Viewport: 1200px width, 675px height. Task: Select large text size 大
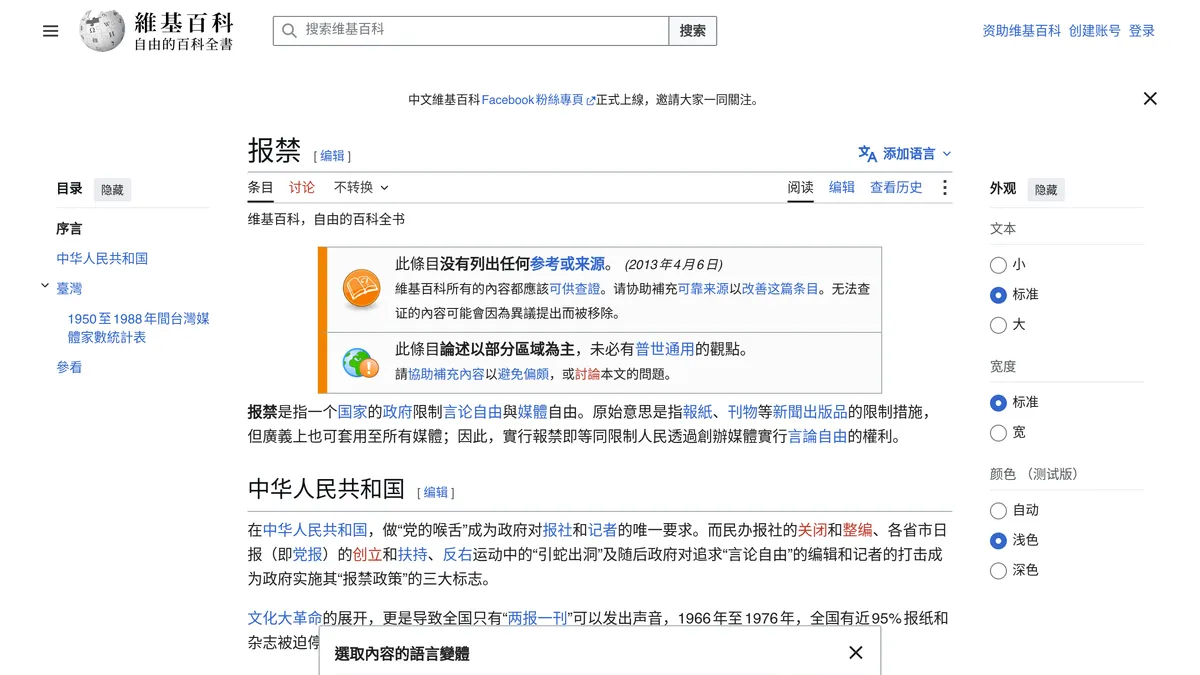(x=998, y=325)
